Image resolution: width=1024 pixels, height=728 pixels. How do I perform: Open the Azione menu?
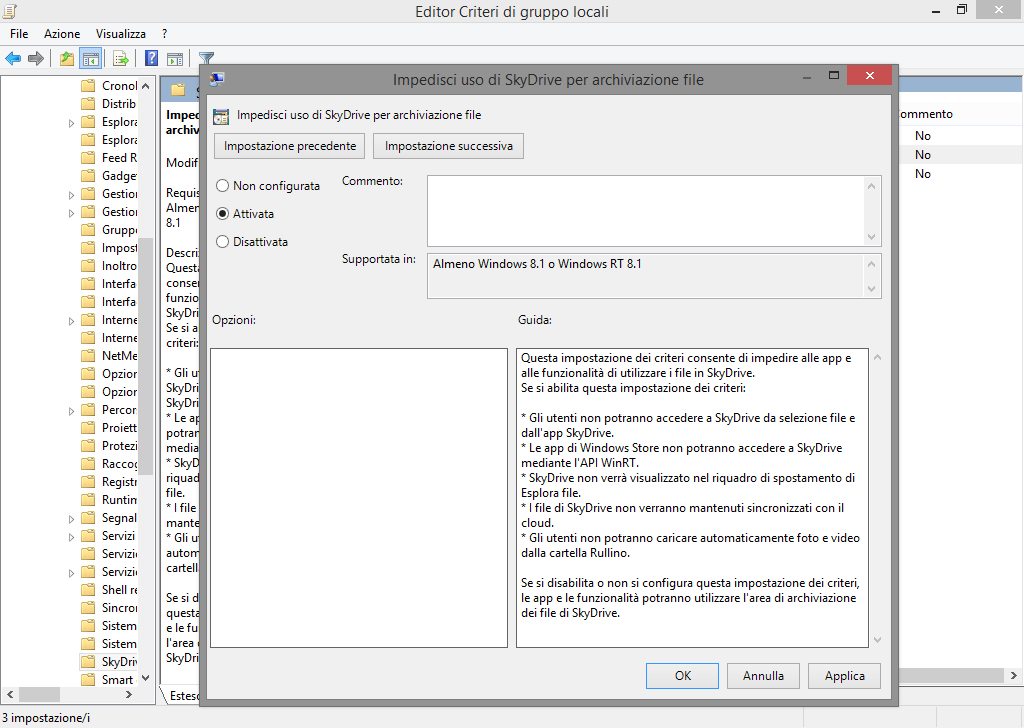pyautogui.click(x=61, y=34)
